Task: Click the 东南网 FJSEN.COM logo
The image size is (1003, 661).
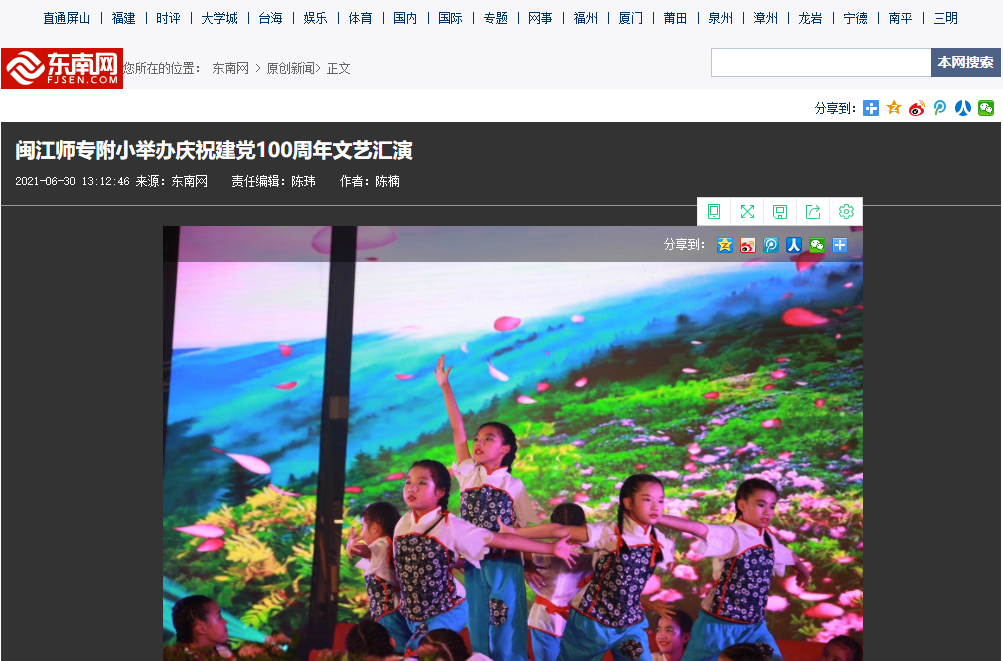Action: (62, 68)
